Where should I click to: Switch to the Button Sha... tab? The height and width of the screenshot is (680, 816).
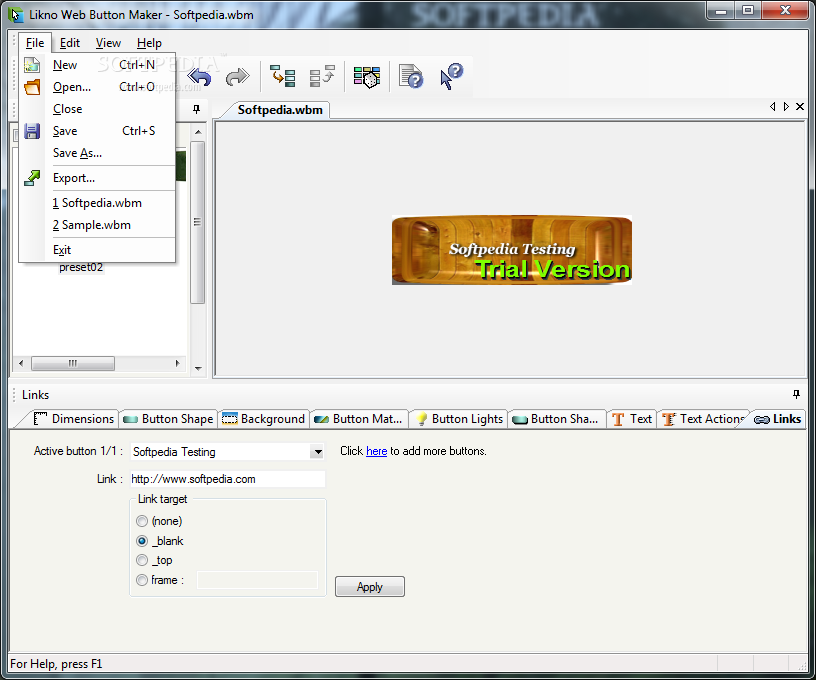point(556,419)
